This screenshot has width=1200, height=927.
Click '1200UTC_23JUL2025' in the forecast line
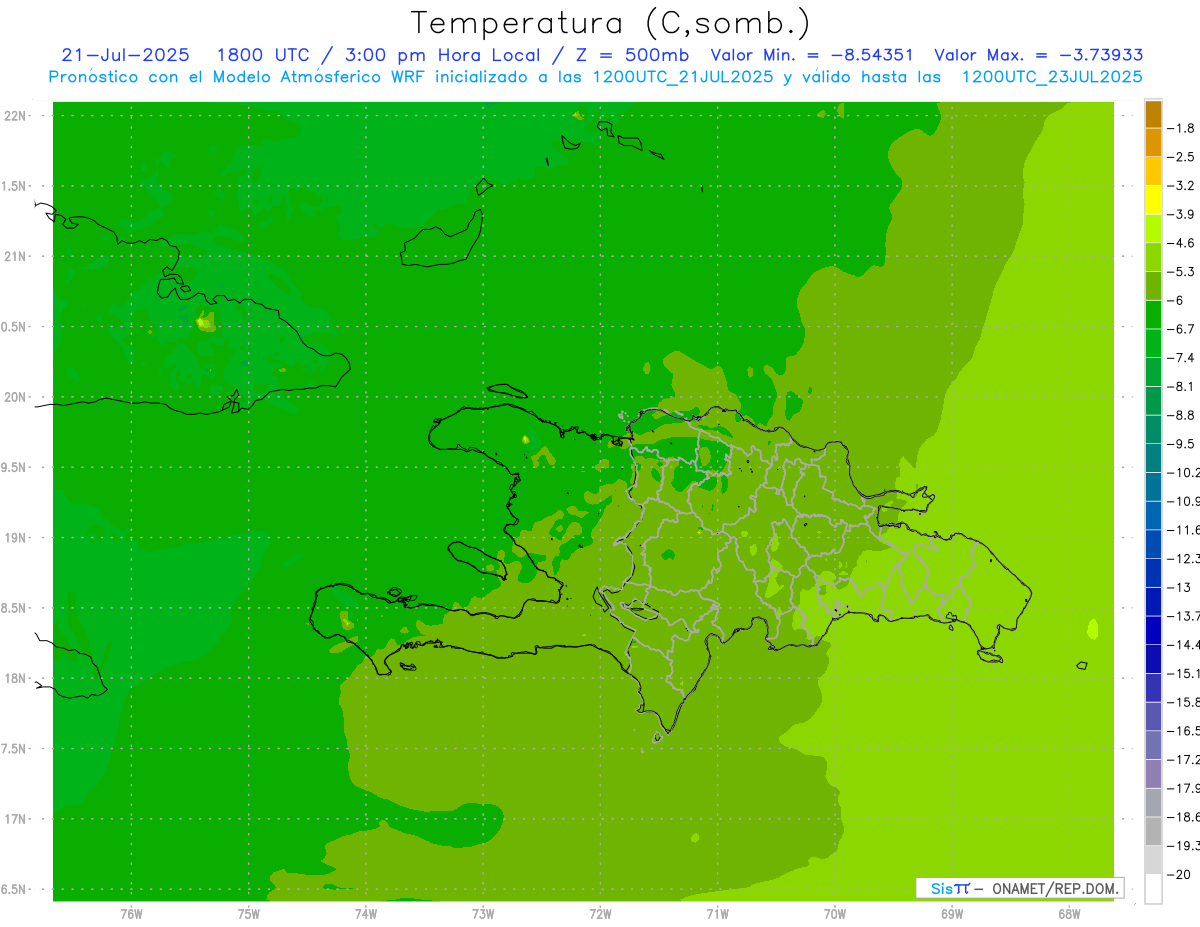[x=1052, y=77]
